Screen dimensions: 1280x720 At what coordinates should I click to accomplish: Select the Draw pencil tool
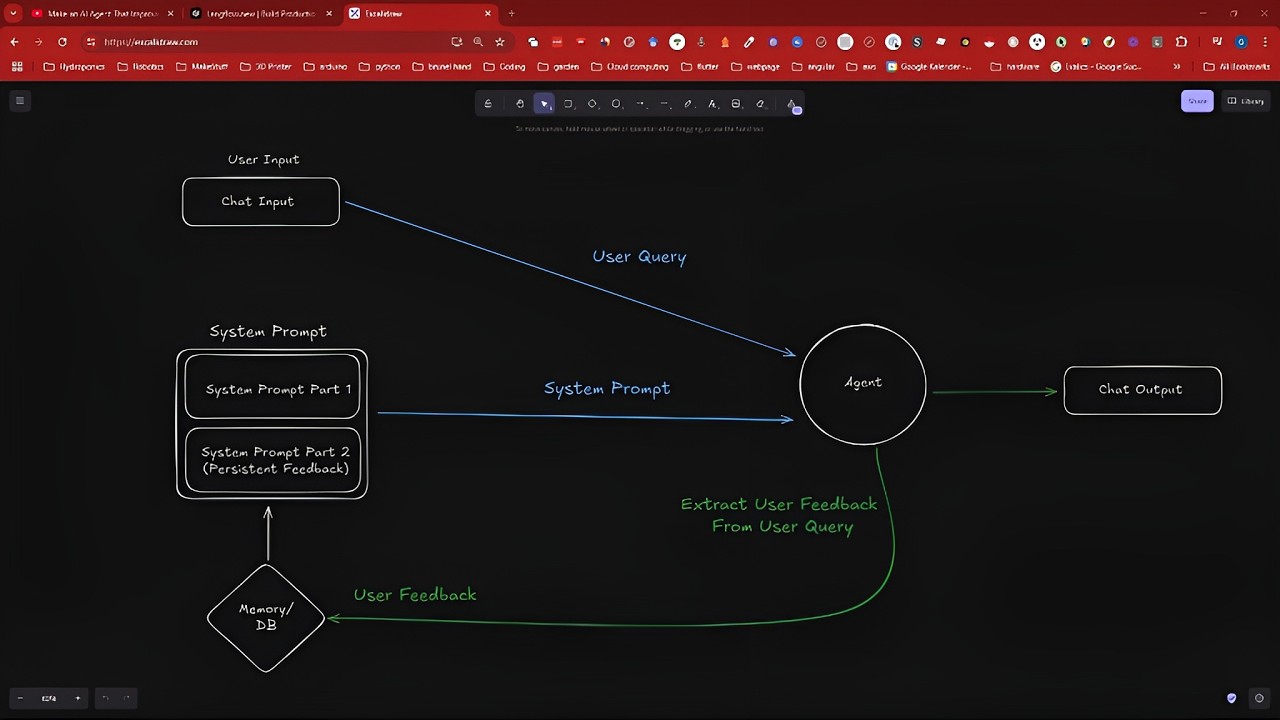pyautogui.click(x=688, y=104)
